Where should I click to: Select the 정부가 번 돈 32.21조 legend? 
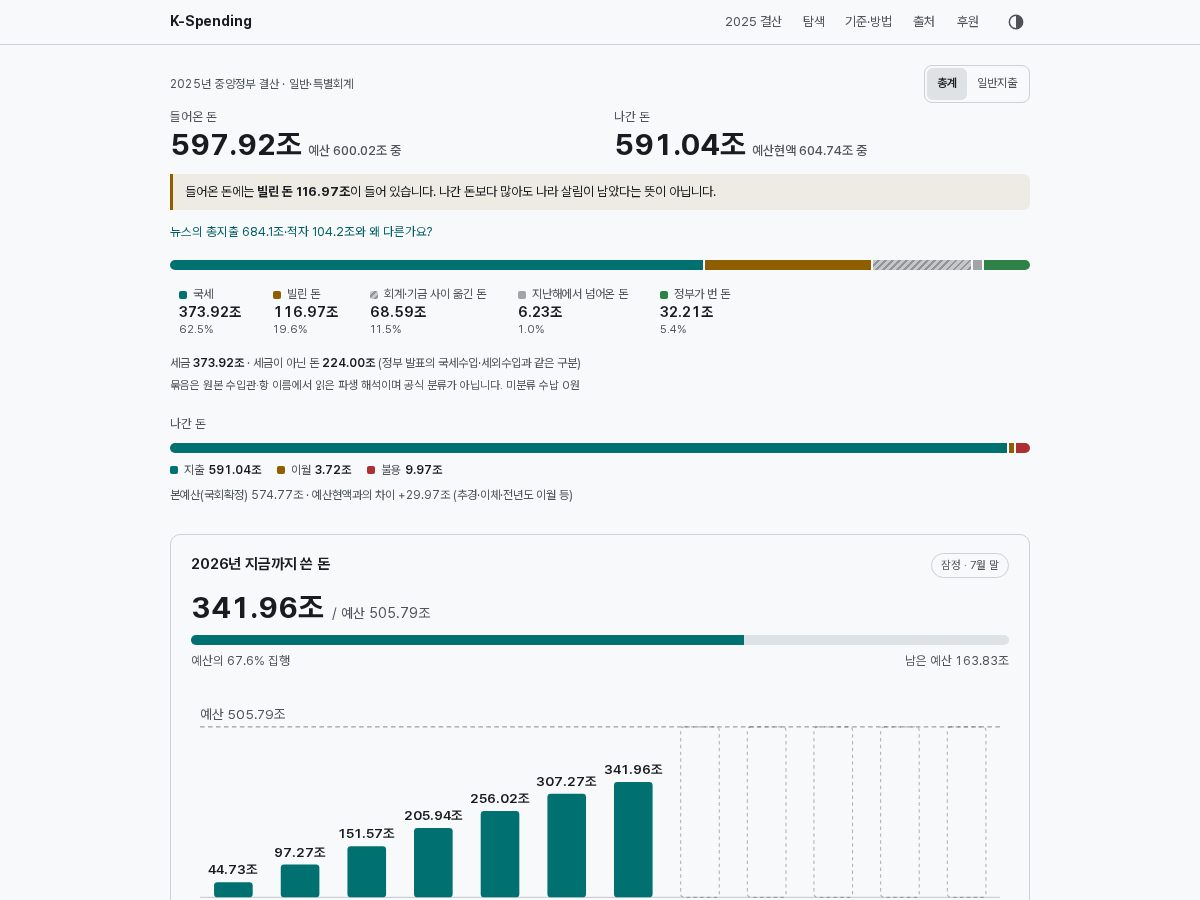click(695, 312)
